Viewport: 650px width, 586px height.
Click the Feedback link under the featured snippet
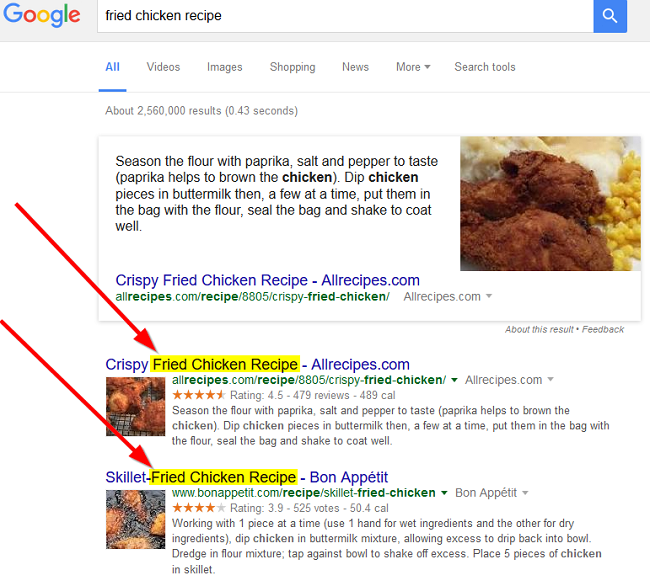[x=603, y=329]
